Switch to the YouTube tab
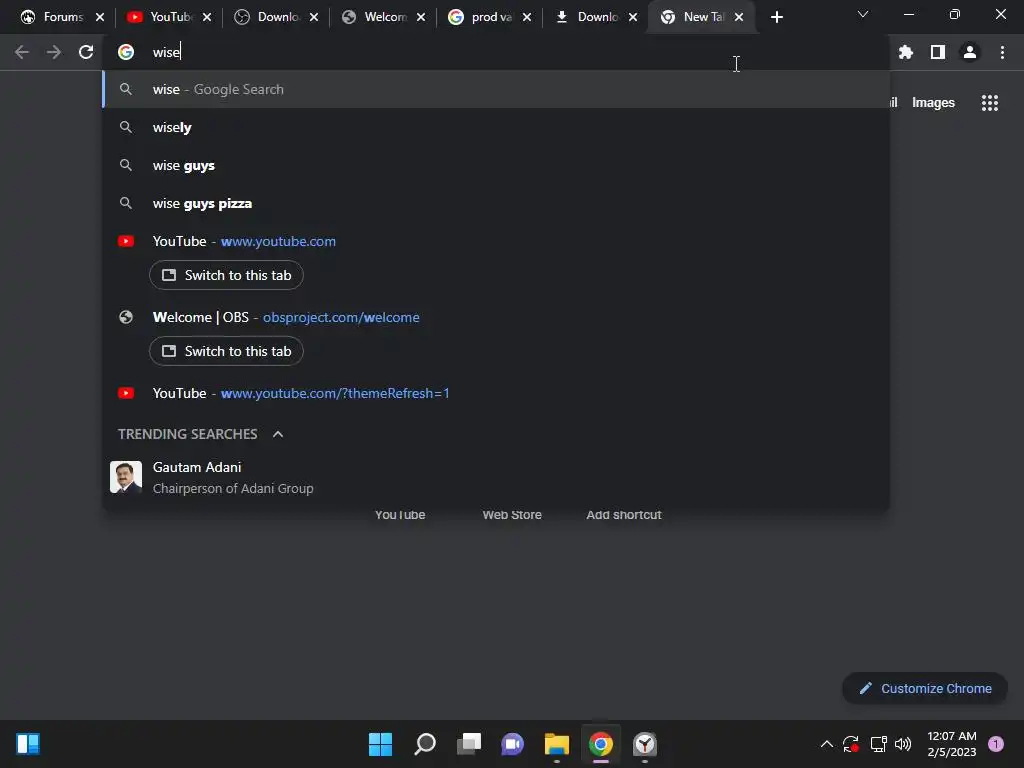This screenshot has width=1024, height=768. 160,17
